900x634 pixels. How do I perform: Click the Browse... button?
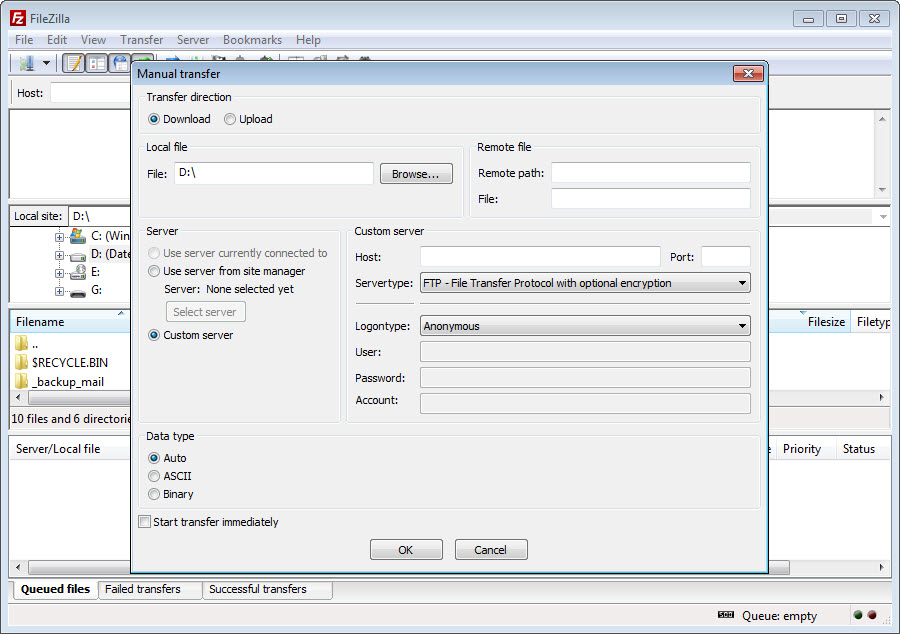click(x=416, y=174)
